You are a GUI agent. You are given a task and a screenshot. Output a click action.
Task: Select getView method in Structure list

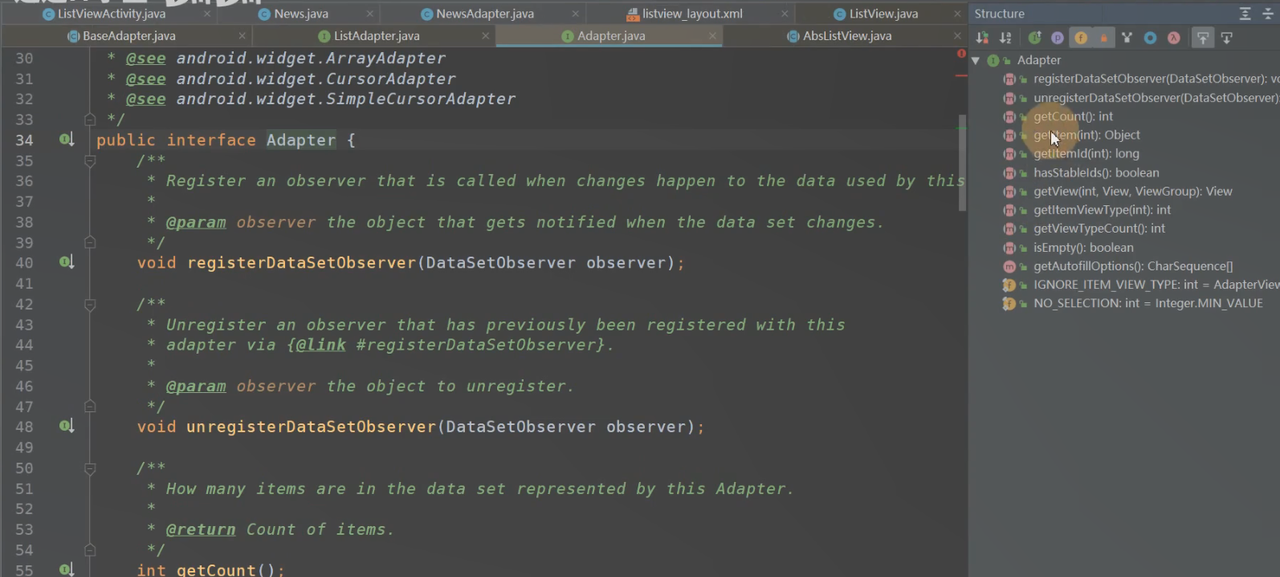pyautogui.click(x=1132, y=191)
